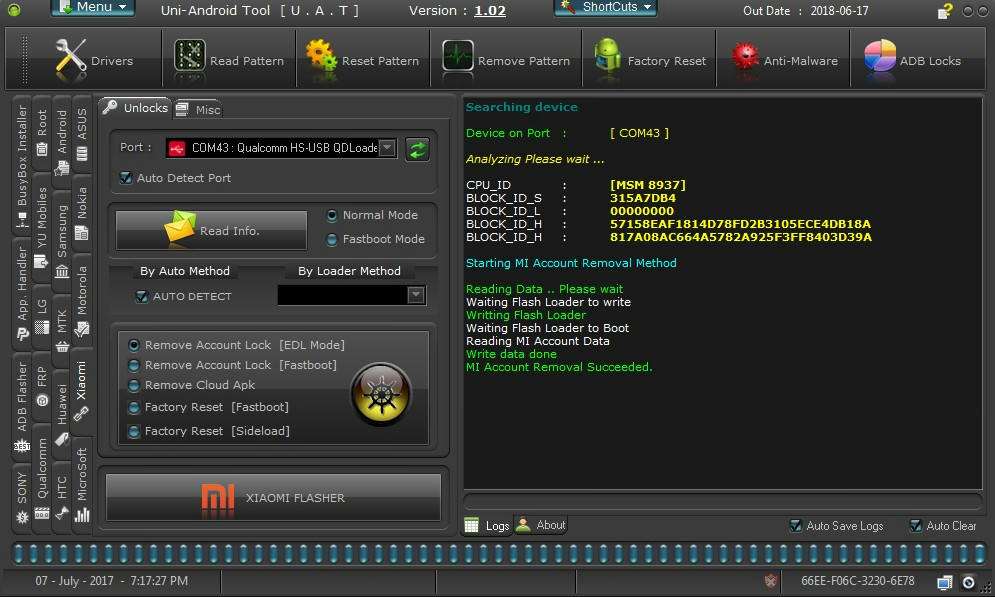
Task: Select Fastboot Mode radio button
Action: point(332,240)
